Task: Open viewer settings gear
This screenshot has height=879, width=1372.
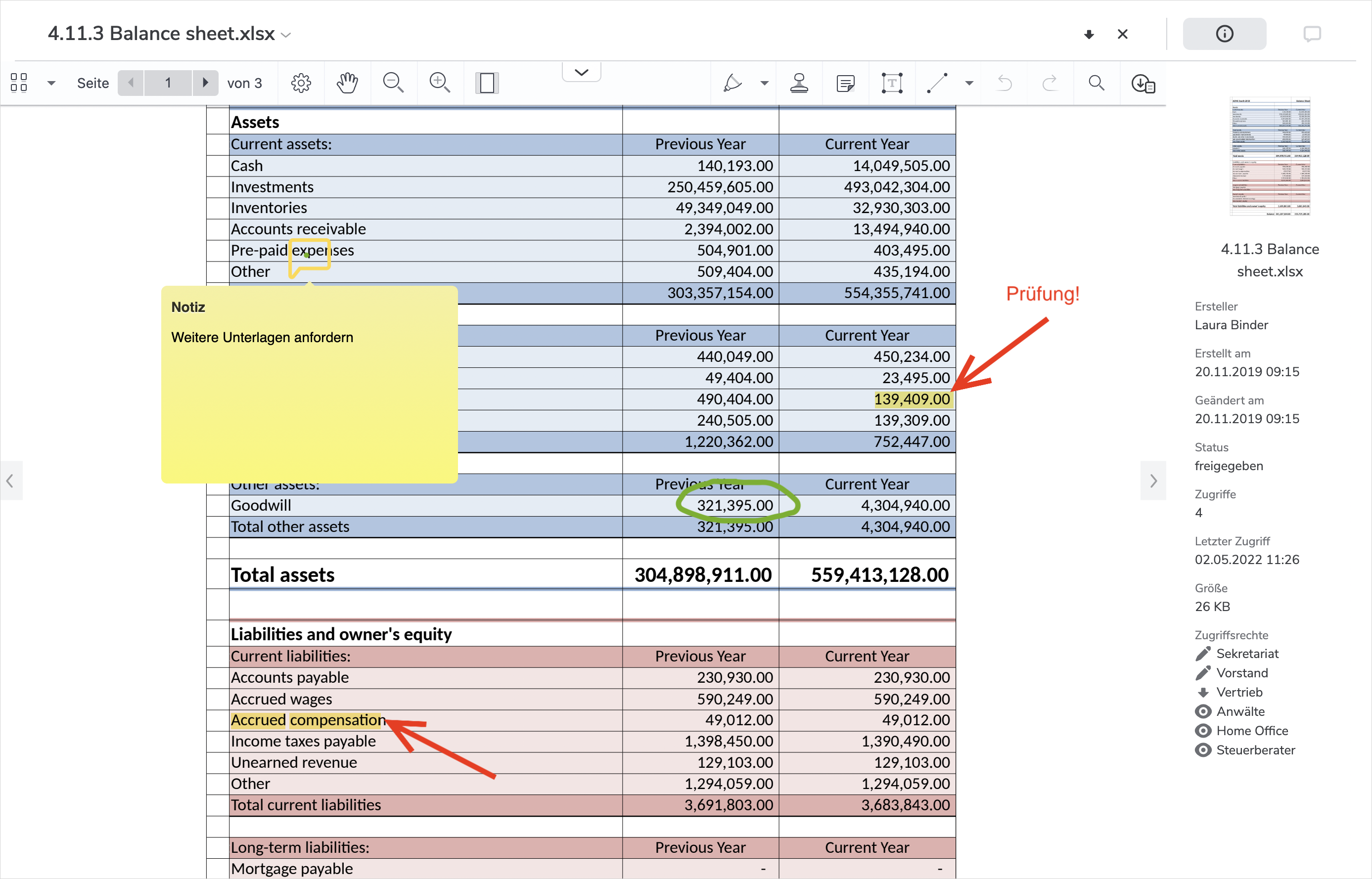Action: (301, 84)
